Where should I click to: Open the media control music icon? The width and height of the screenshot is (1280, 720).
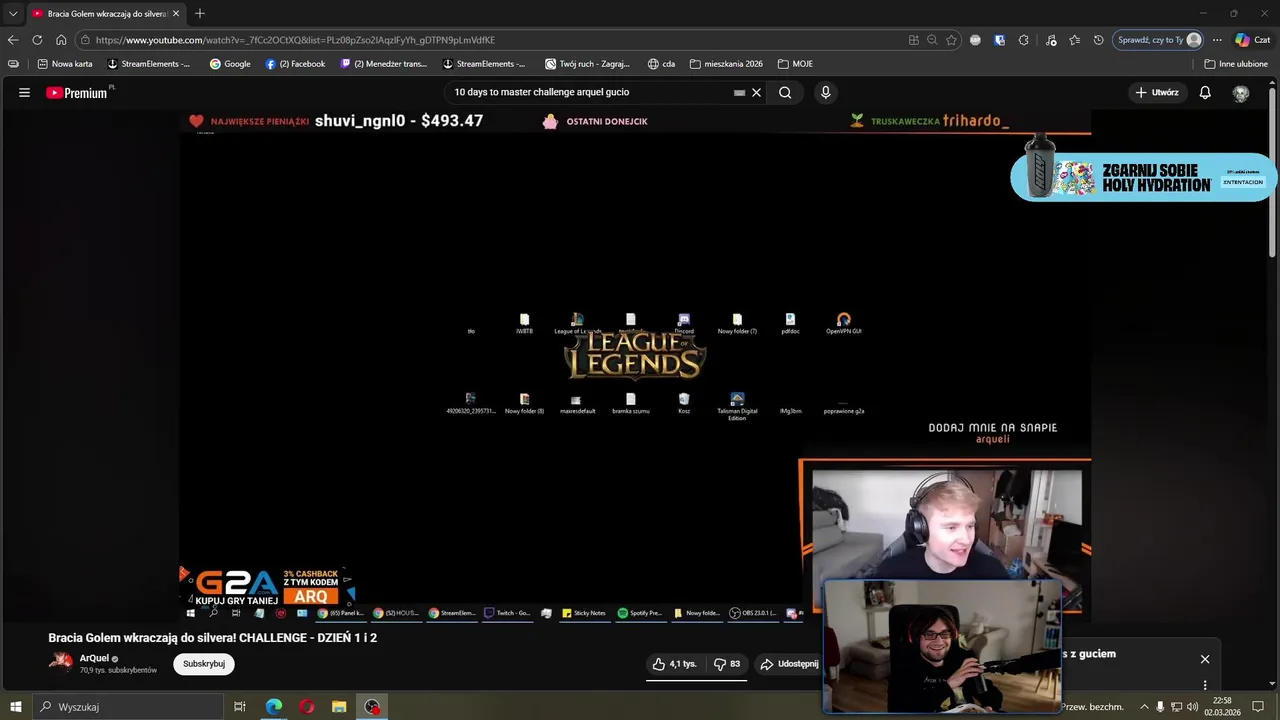(1051, 40)
